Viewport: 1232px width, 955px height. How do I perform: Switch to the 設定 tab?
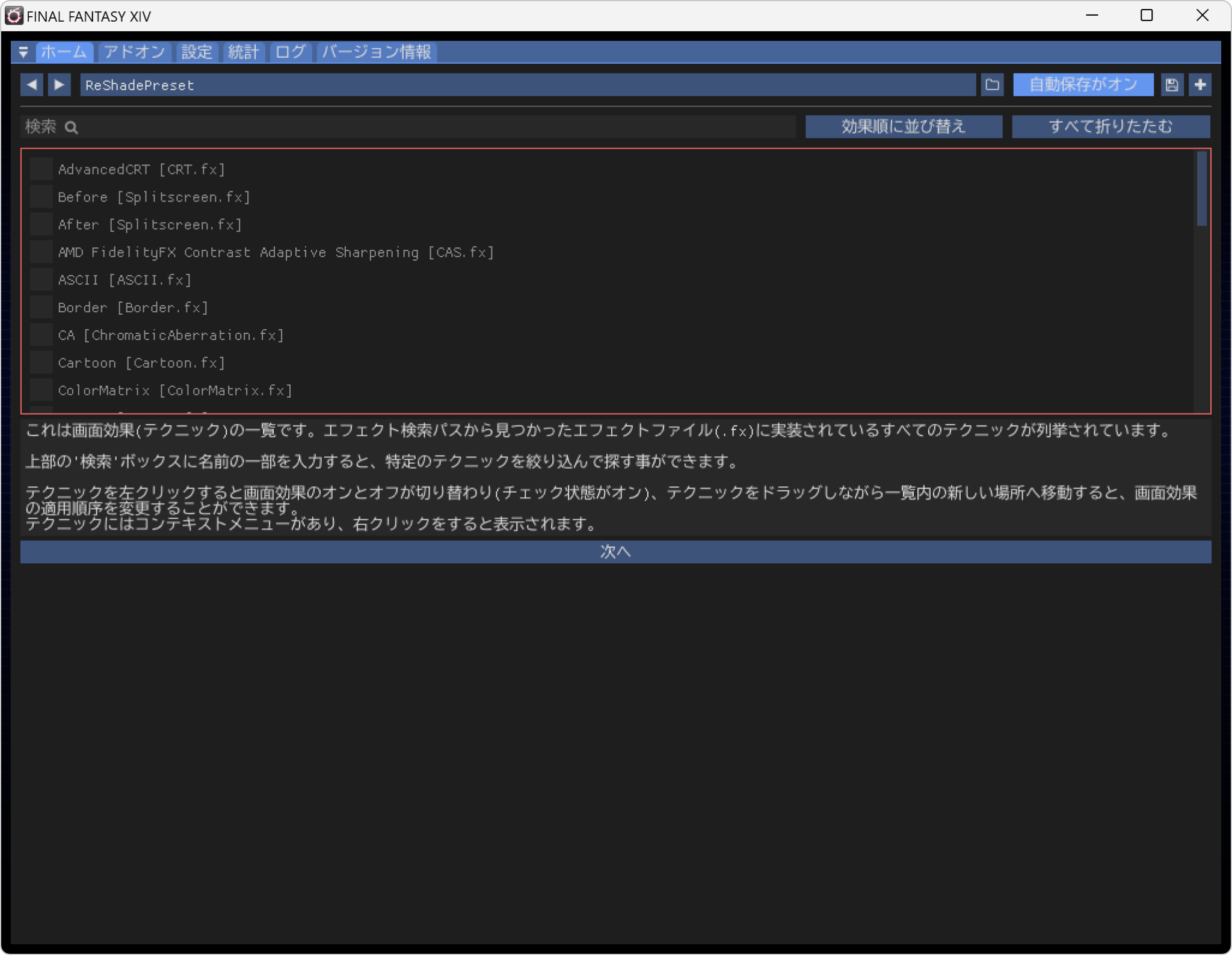tap(196, 52)
